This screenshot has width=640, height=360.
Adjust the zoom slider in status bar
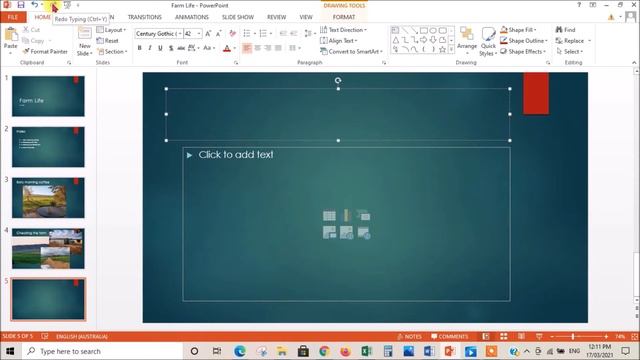click(x=573, y=337)
